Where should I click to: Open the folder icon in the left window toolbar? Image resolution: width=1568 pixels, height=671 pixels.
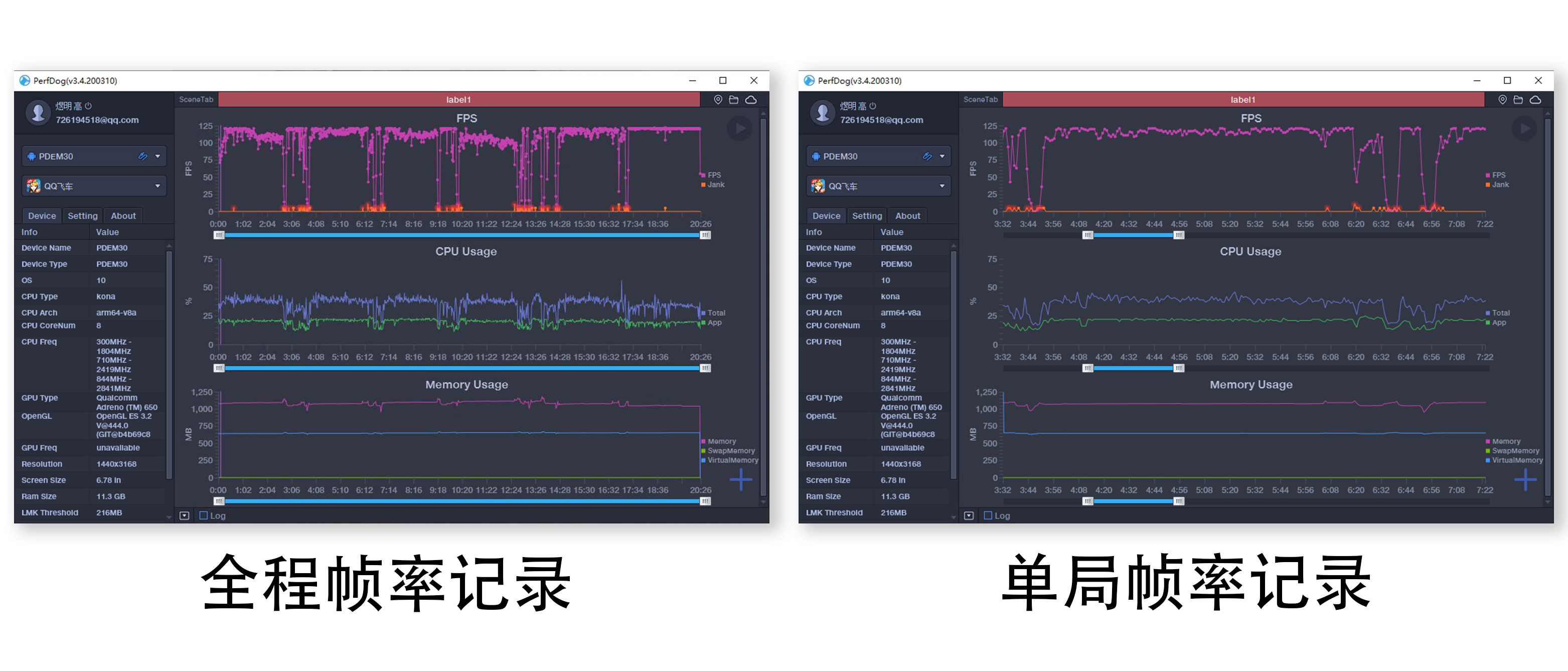coord(733,99)
